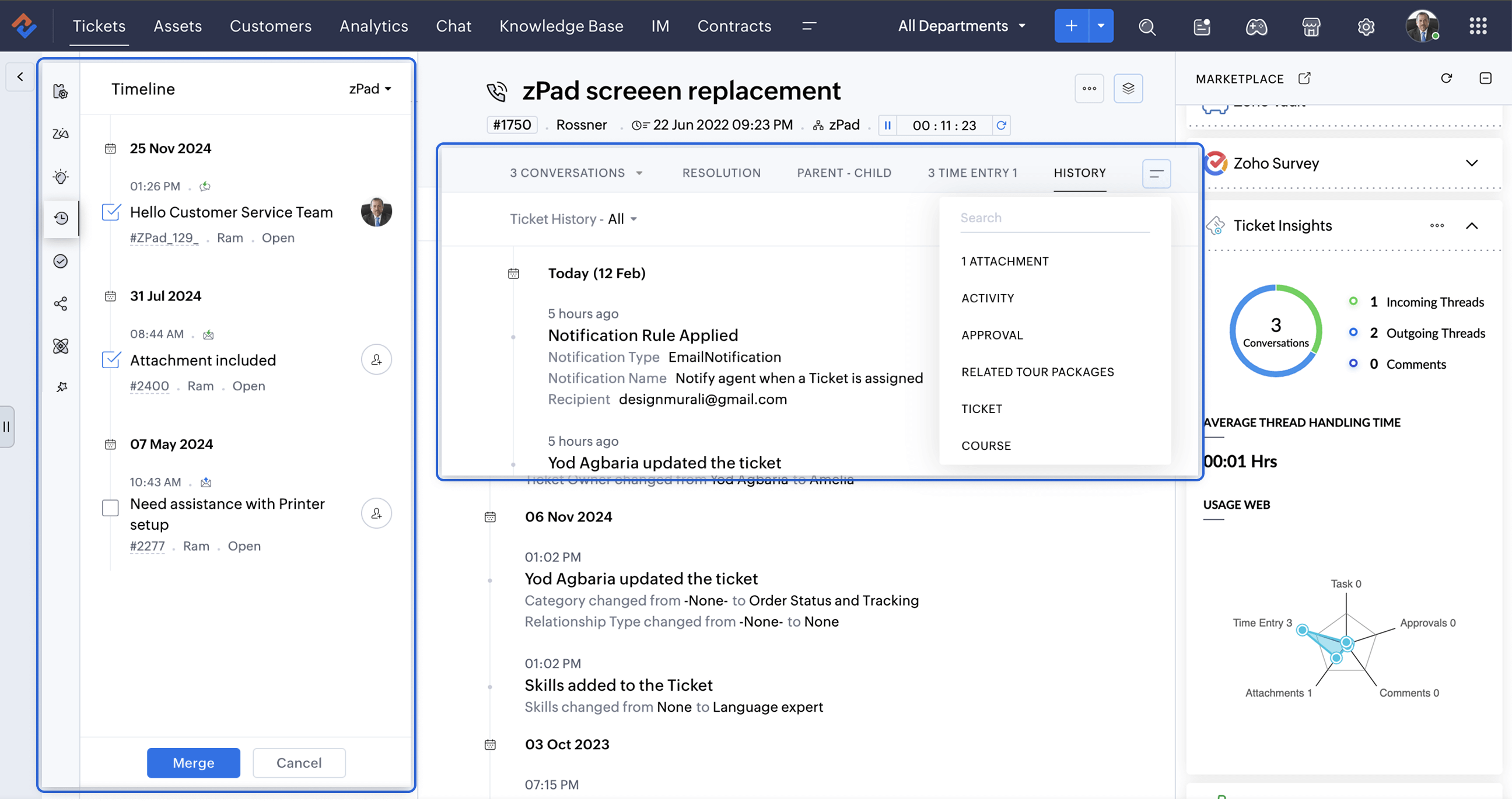This screenshot has height=804, width=1512.
Task: Select Activity from the tab overflow list
Action: 987,298
